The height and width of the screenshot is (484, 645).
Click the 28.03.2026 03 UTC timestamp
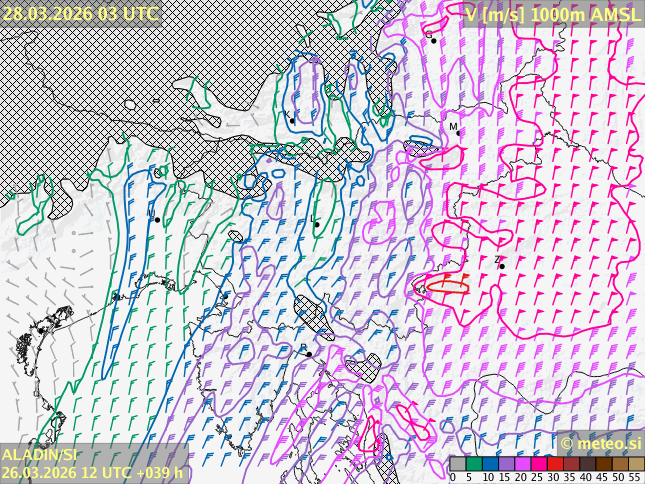pos(80,13)
